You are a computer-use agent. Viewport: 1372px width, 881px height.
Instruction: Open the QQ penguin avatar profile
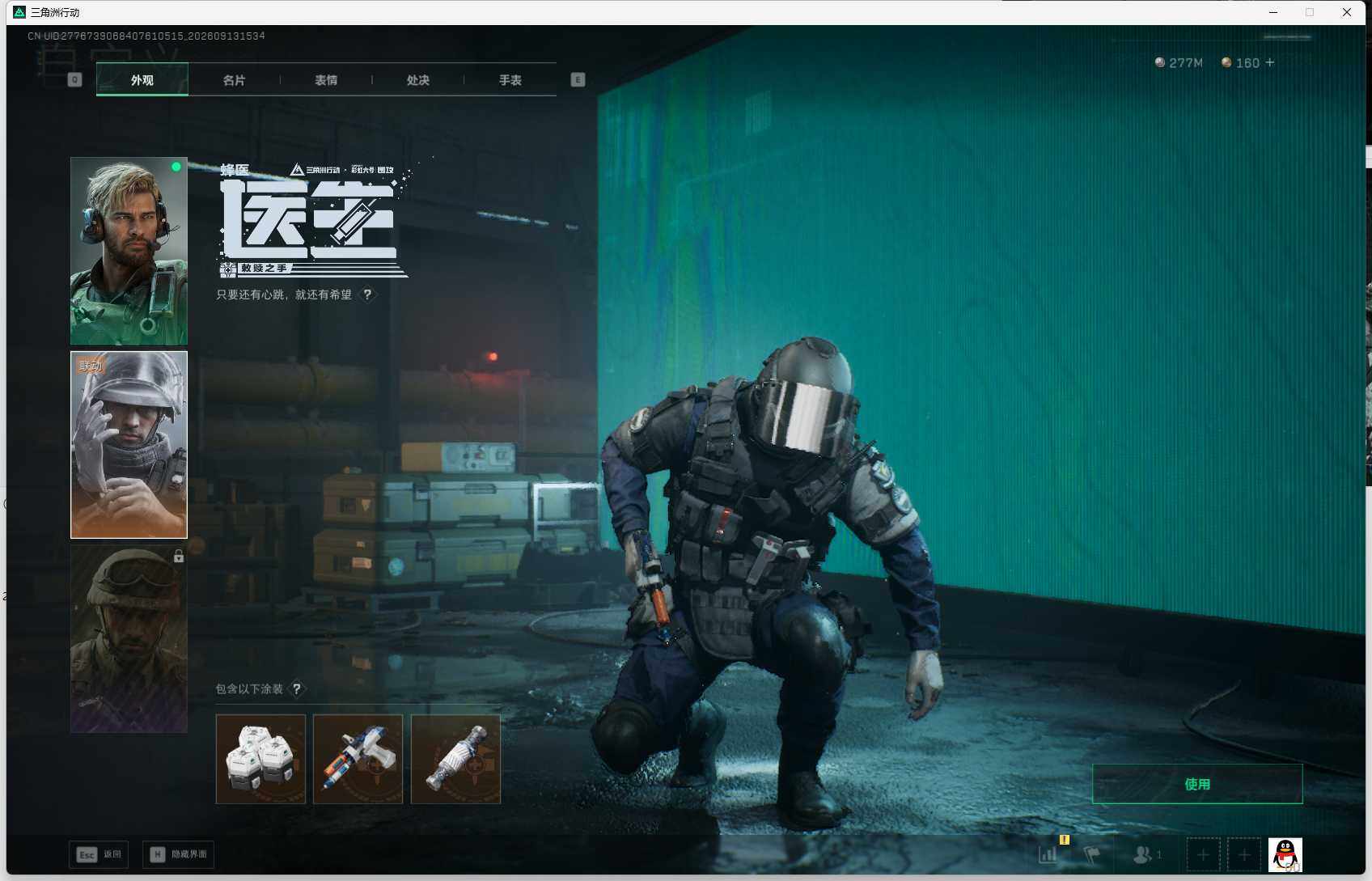pos(1285,854)
